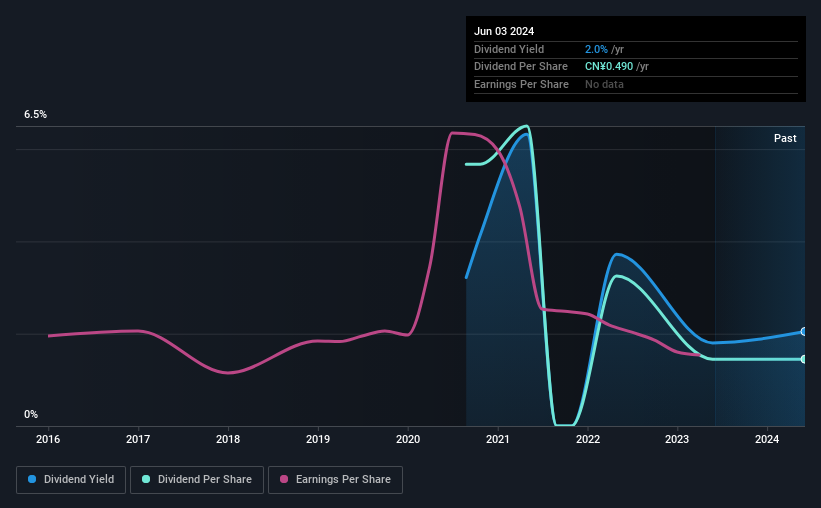
Task: Select the 2020 x-axis label
Action: [408, 439]
